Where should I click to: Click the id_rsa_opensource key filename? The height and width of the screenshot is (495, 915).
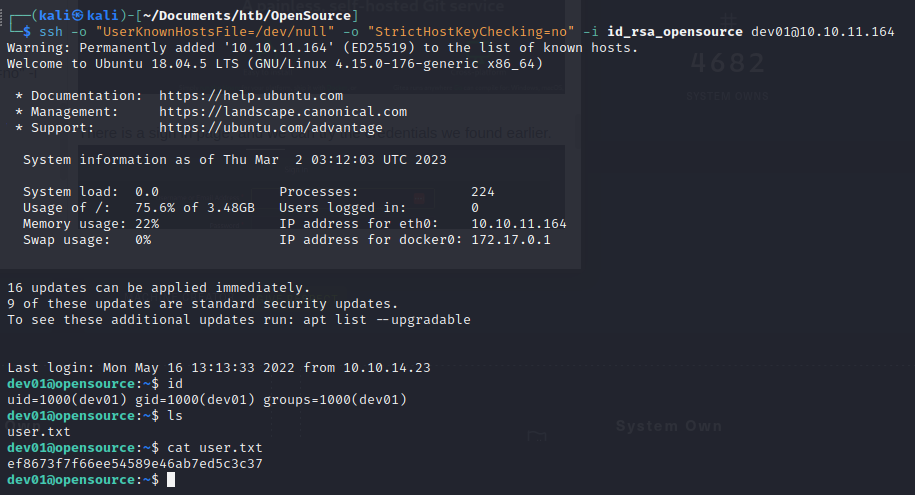675,32
